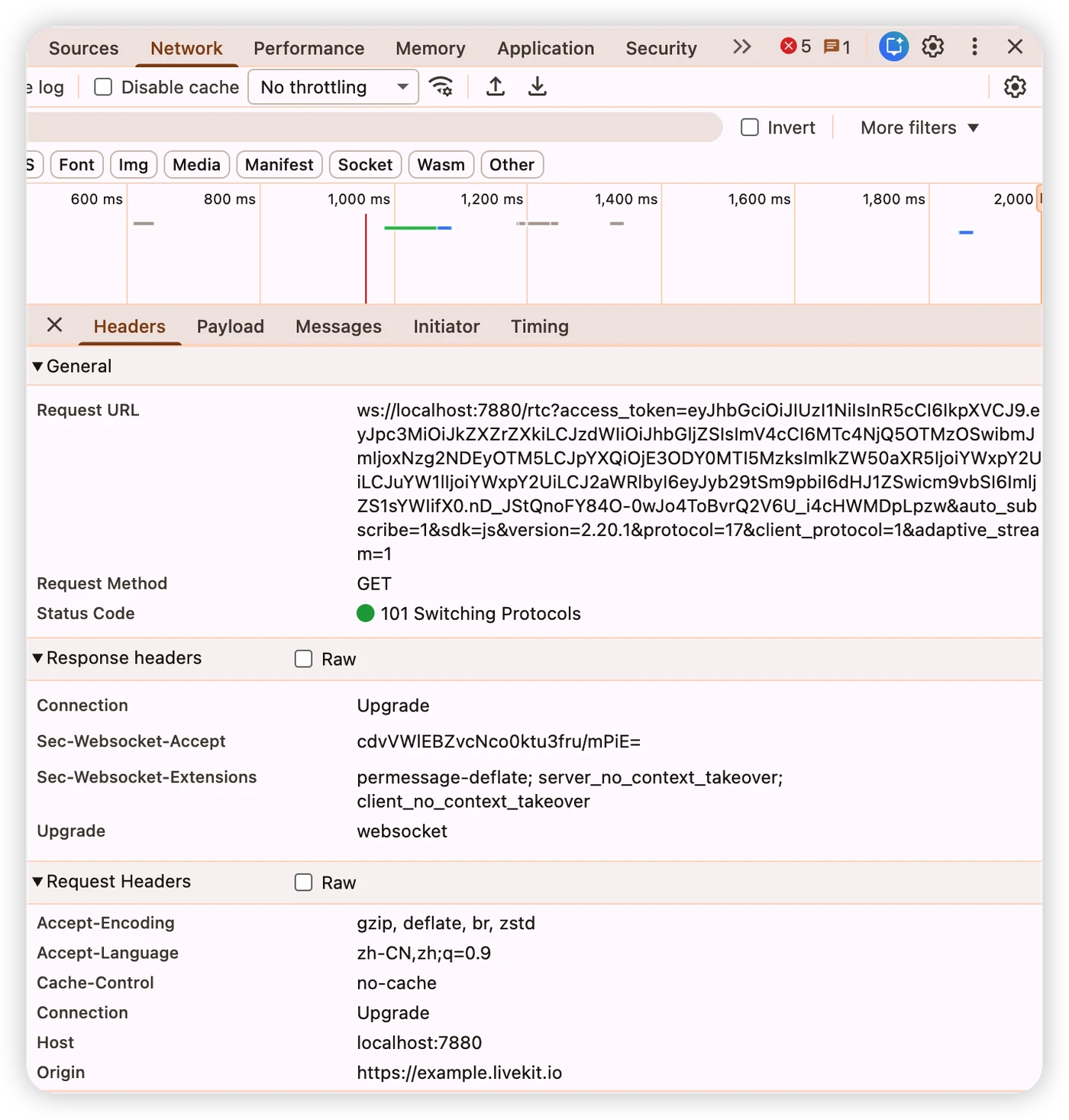Open the DevTools three-dot menu
This screenshot has width=1069, height=1120.
(x=974, y=47)
